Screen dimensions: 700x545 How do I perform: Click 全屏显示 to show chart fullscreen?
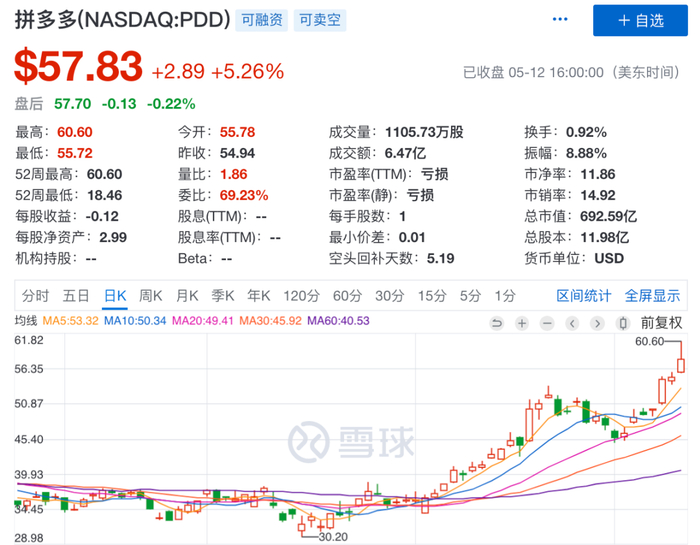652,295
